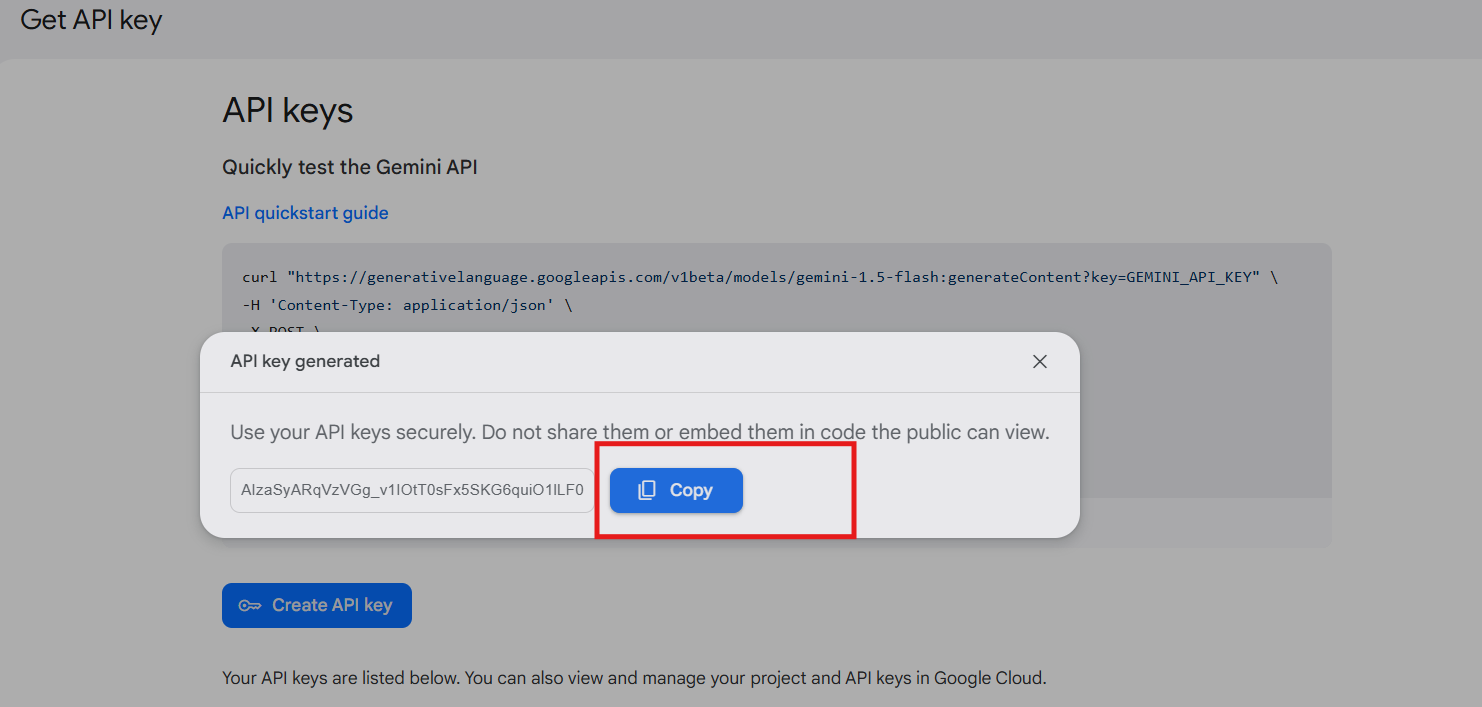Image resolution: width=1482 pixels, height=707 pixels.
Task: Click the "Quickly test the Gemini API" text
Action: (x=350, y=167)
